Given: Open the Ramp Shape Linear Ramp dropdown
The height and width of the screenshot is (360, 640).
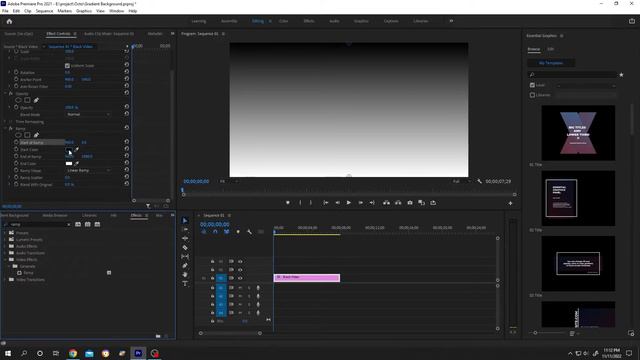Looking at the screenshot, I should pyautogui.click(x=88, y=170).
